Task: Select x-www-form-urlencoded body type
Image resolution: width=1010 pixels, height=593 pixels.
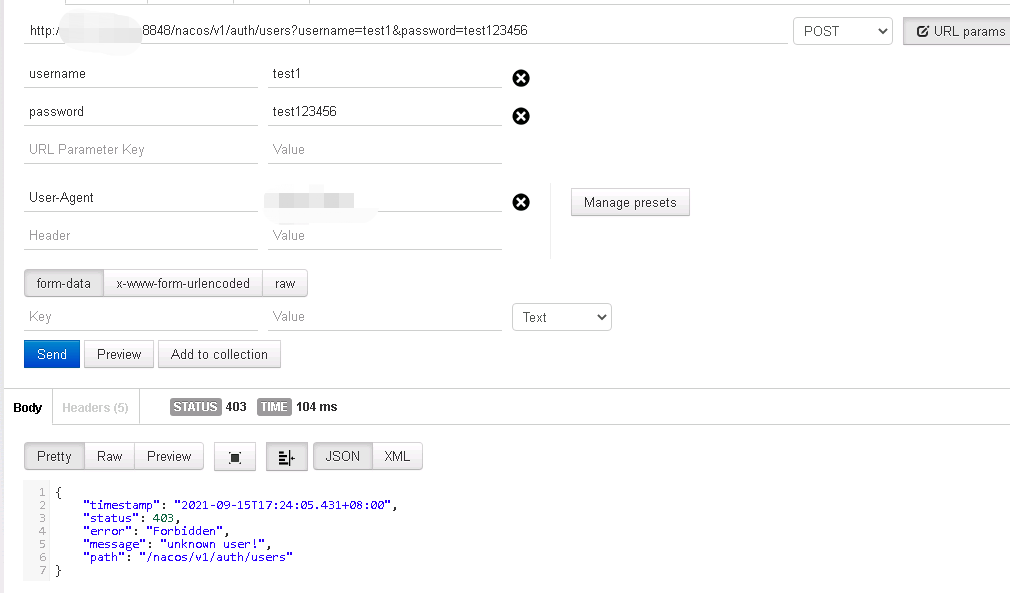Action: (x=183, y=283)
